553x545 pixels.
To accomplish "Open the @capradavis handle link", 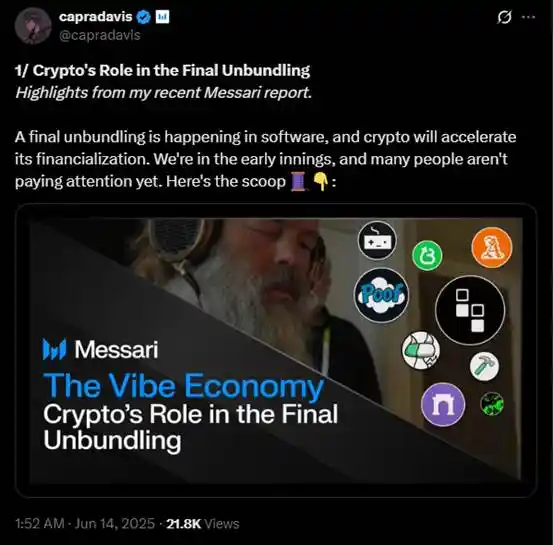I will click(100, 35).
